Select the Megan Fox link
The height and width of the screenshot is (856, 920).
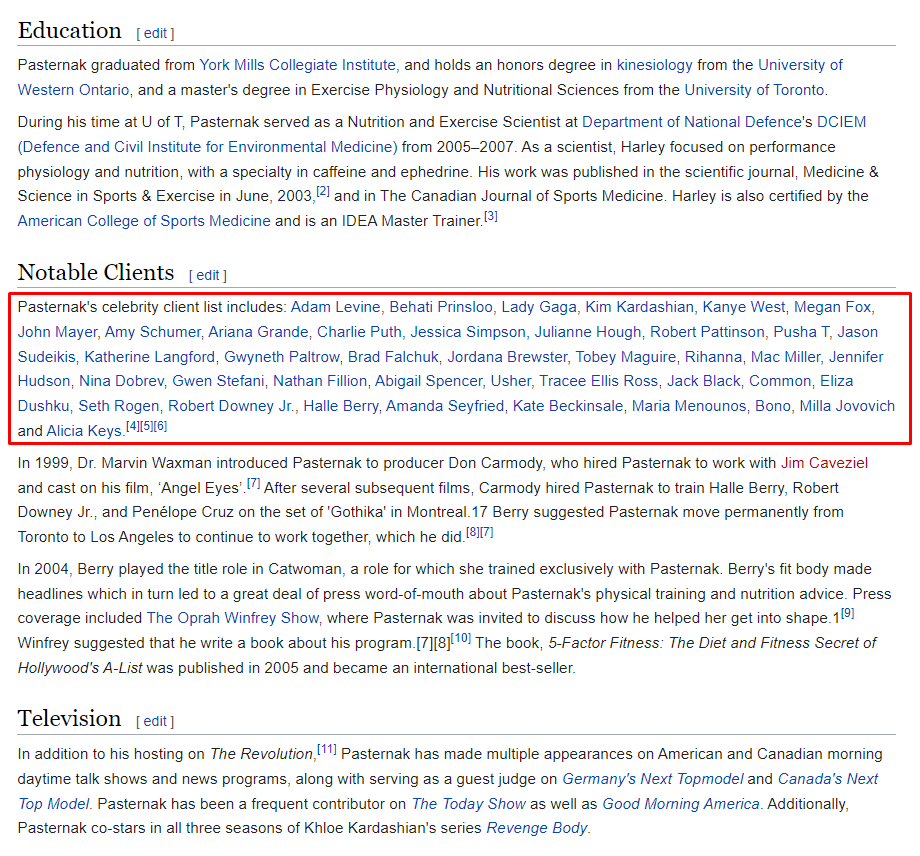click(x=833, y=307)
